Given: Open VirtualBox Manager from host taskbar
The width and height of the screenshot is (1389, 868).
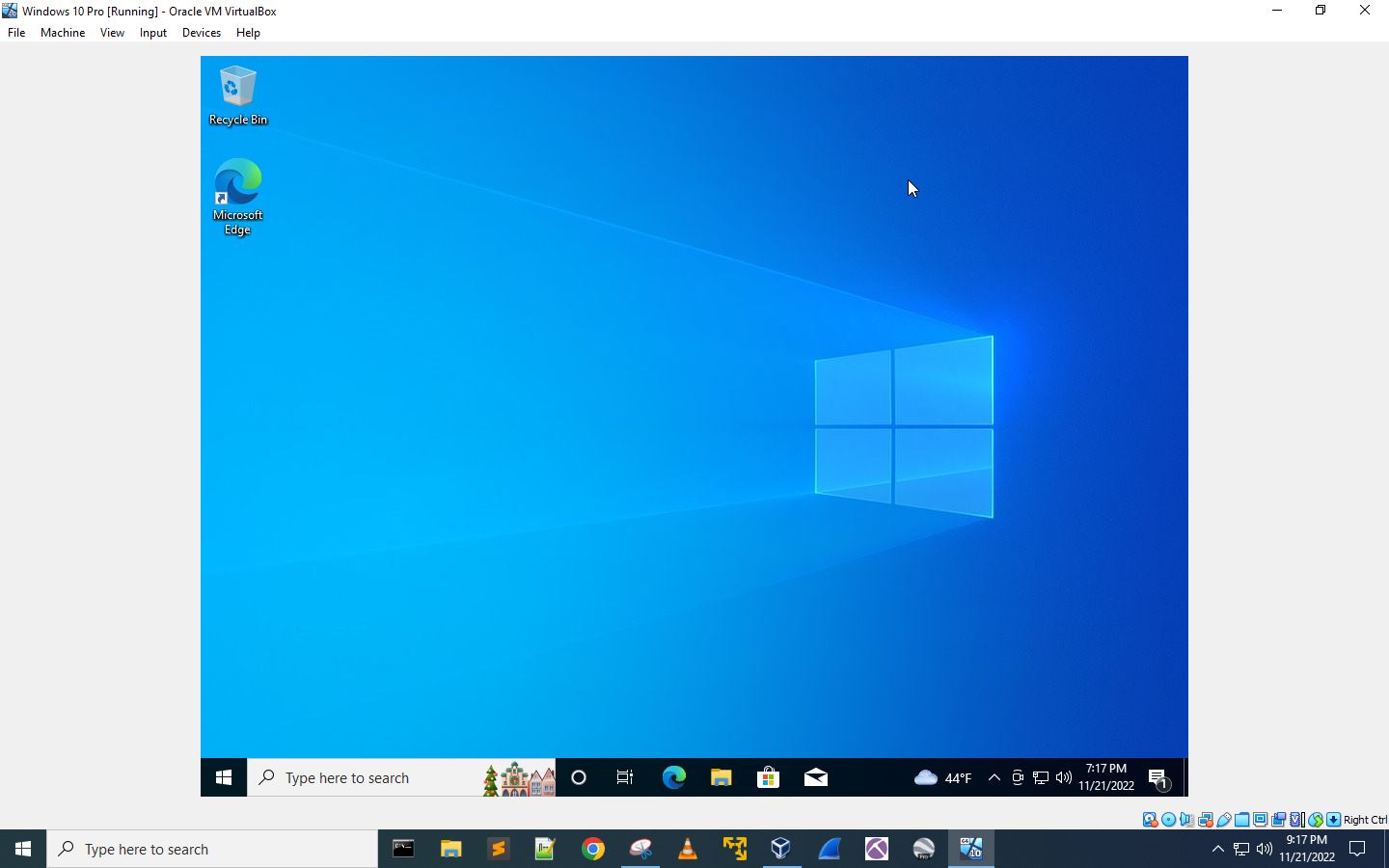Looking at the screenshot, I should pos(781,849).
